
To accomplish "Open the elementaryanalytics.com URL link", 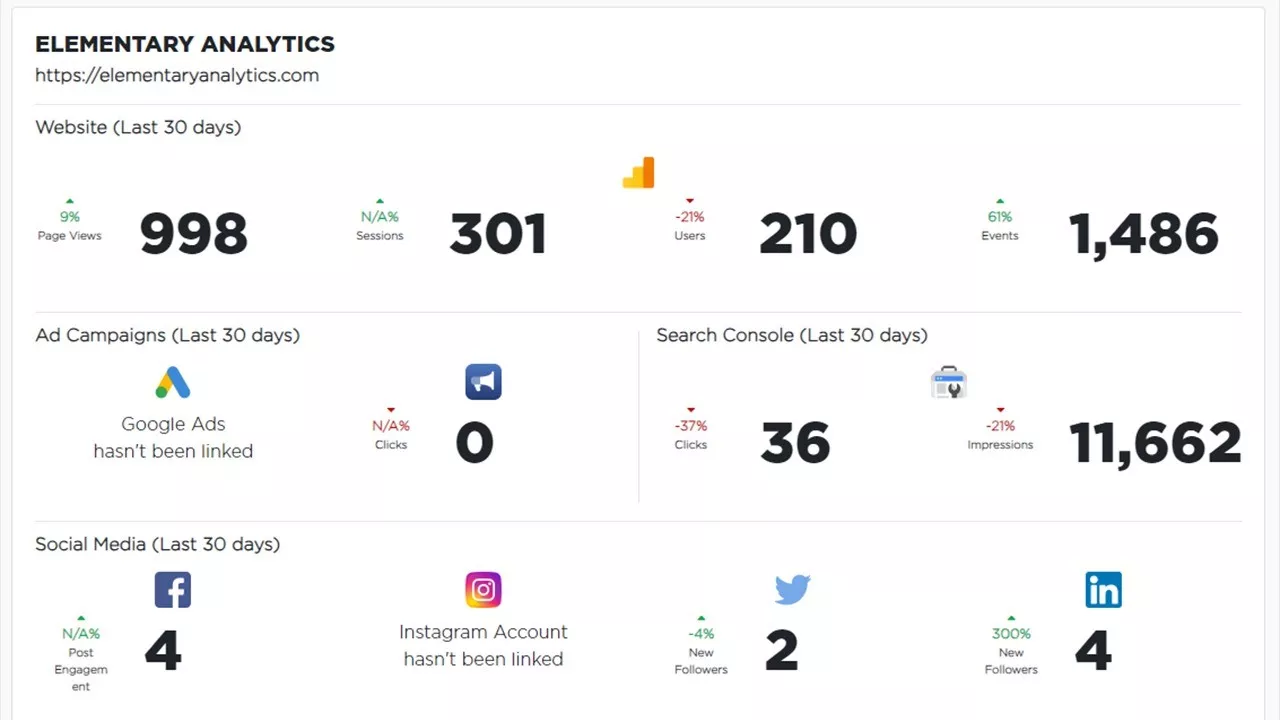I will coord(177,75).
